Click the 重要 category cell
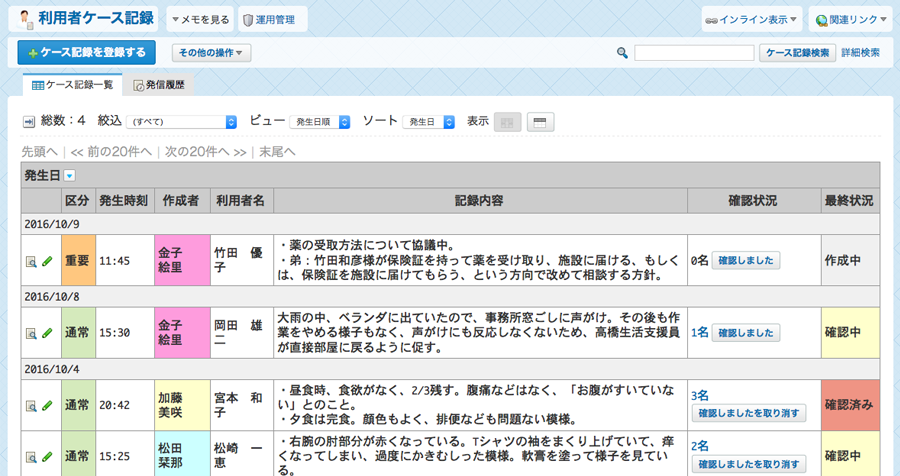 [78, 260]
